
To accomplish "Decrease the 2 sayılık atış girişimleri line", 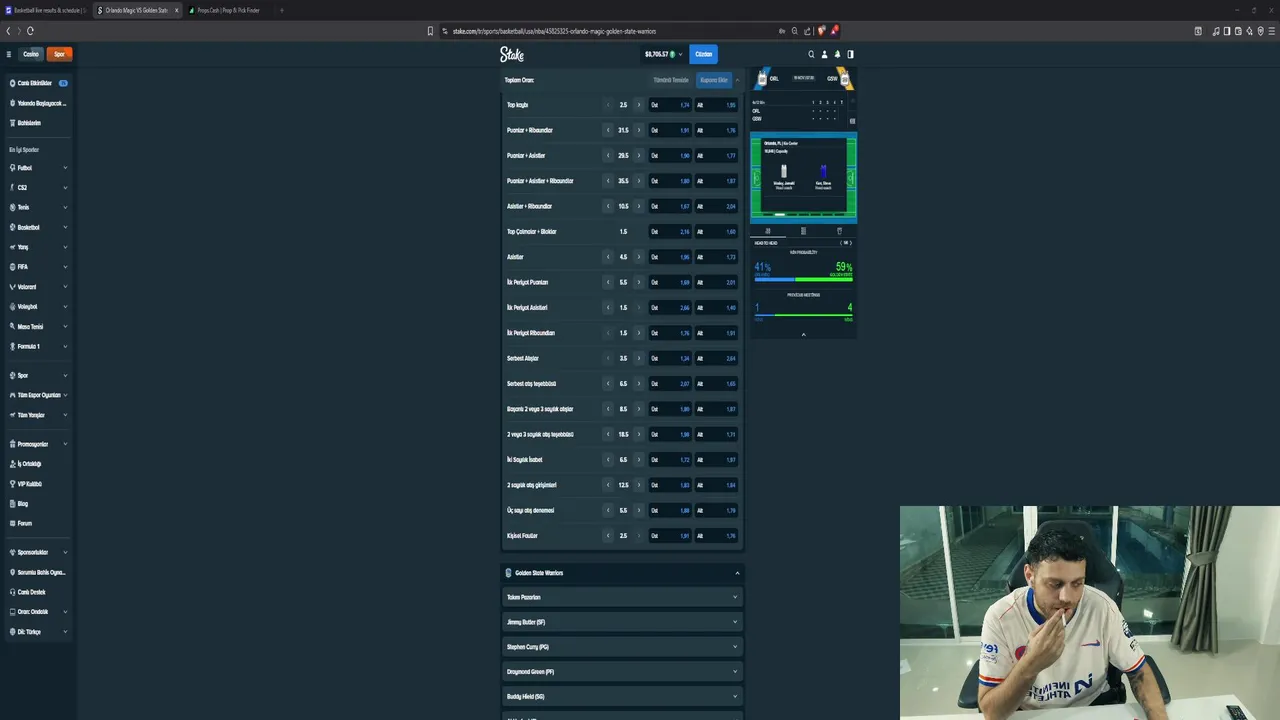I will click(x=608, y=485).
